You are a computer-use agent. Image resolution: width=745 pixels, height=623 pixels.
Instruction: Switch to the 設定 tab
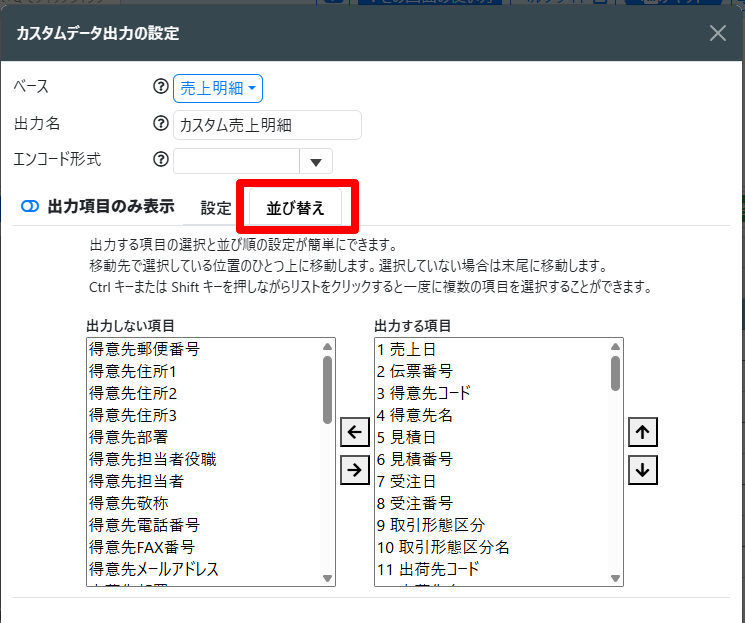215,208
